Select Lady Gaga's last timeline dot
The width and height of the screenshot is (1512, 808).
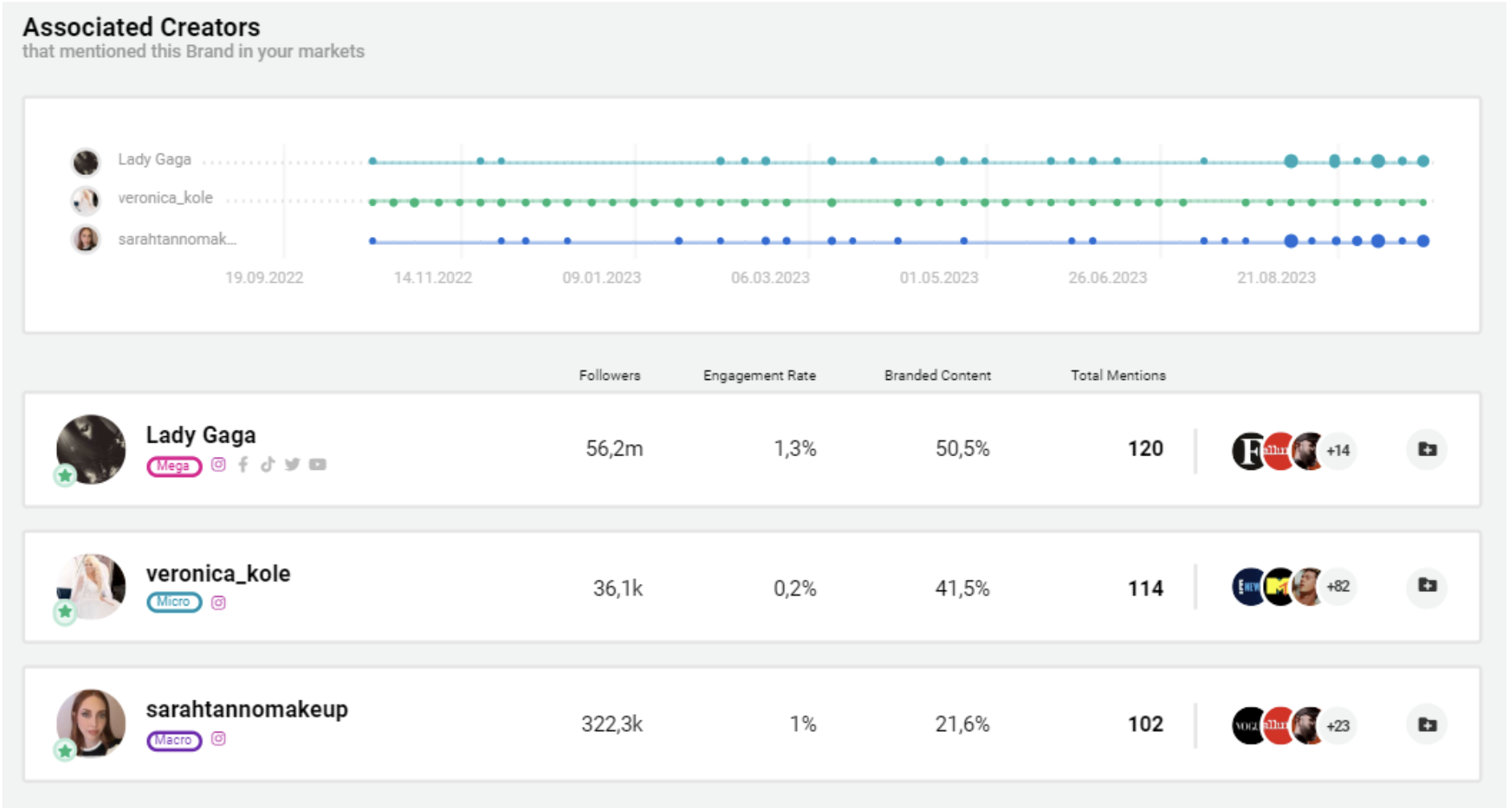coord(1423,161)
